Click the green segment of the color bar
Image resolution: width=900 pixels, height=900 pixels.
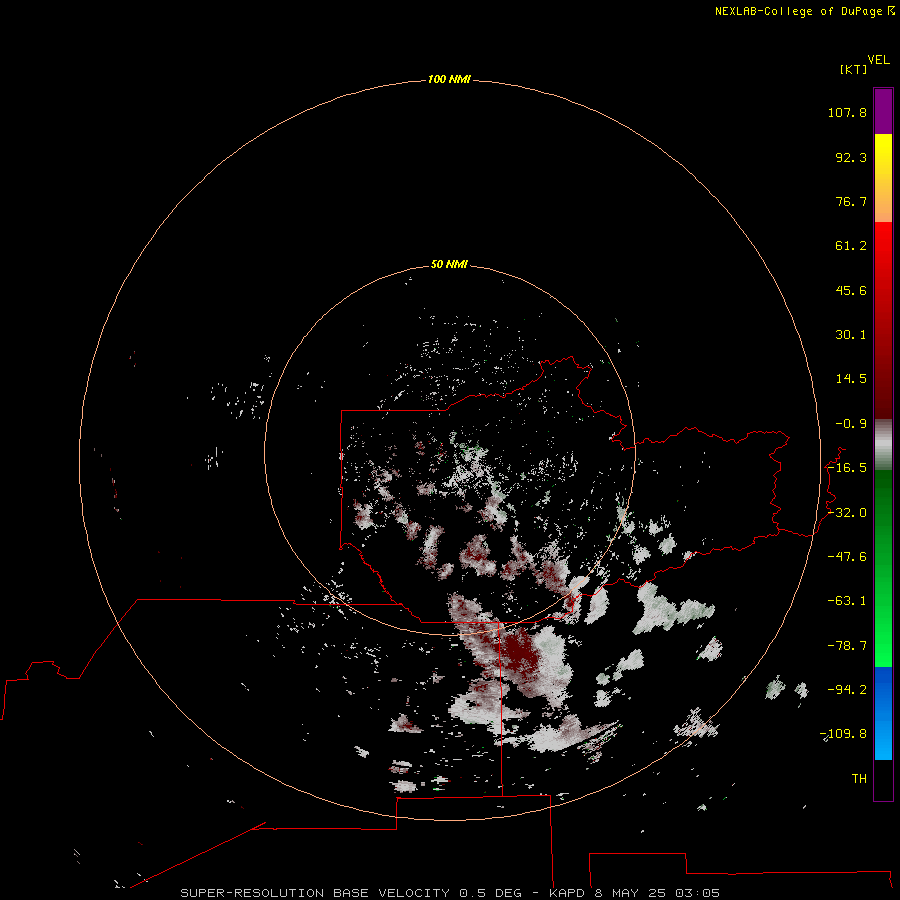pyautogui.click(x=883, y=568)
